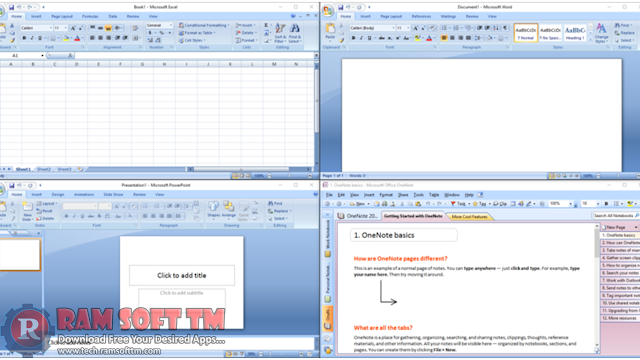Image resolution: width=640 pixels, height=360 pixels.
Task: Click Replace in the Word Editing group
Action: click(625, 33)
